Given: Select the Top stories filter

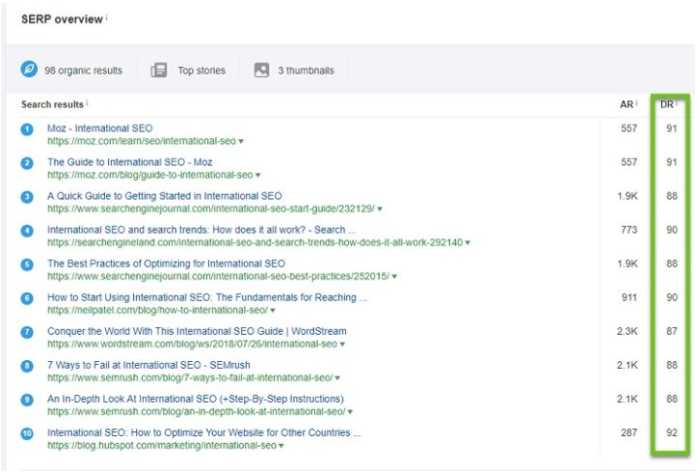Looking at the screenshot, I should (201, 71).
